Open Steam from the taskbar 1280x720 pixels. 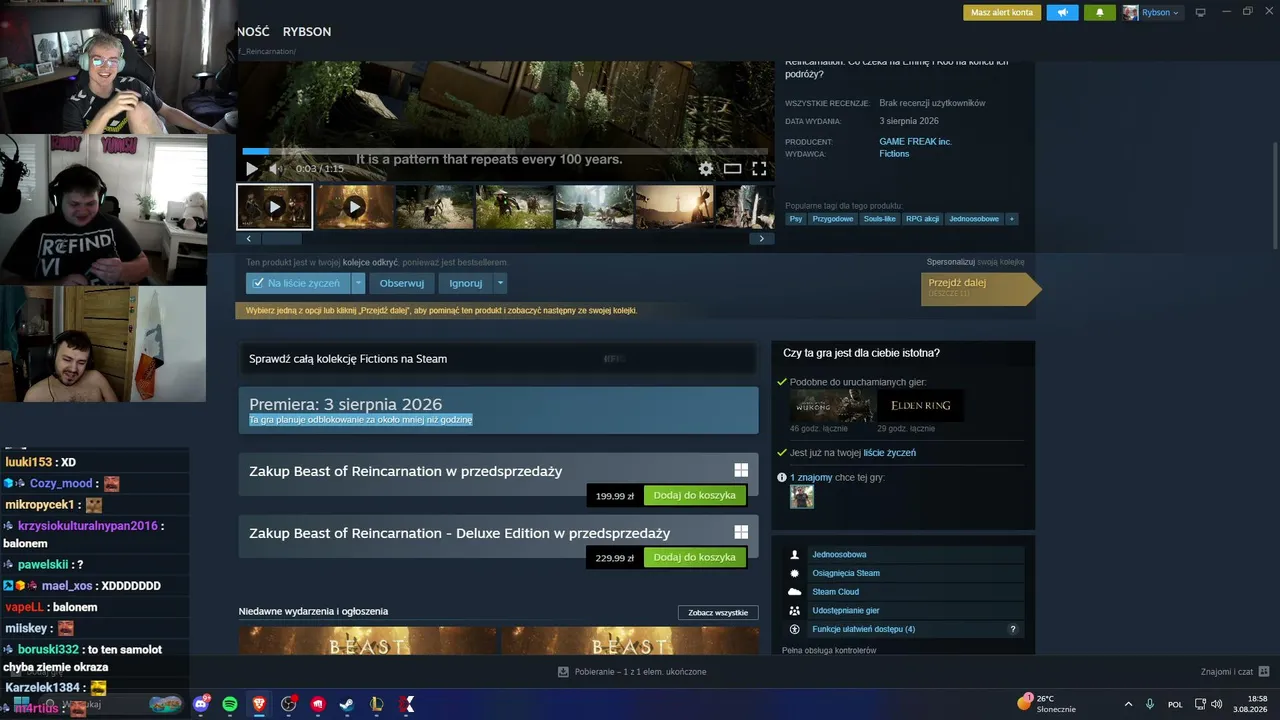[x=348, y=704]
